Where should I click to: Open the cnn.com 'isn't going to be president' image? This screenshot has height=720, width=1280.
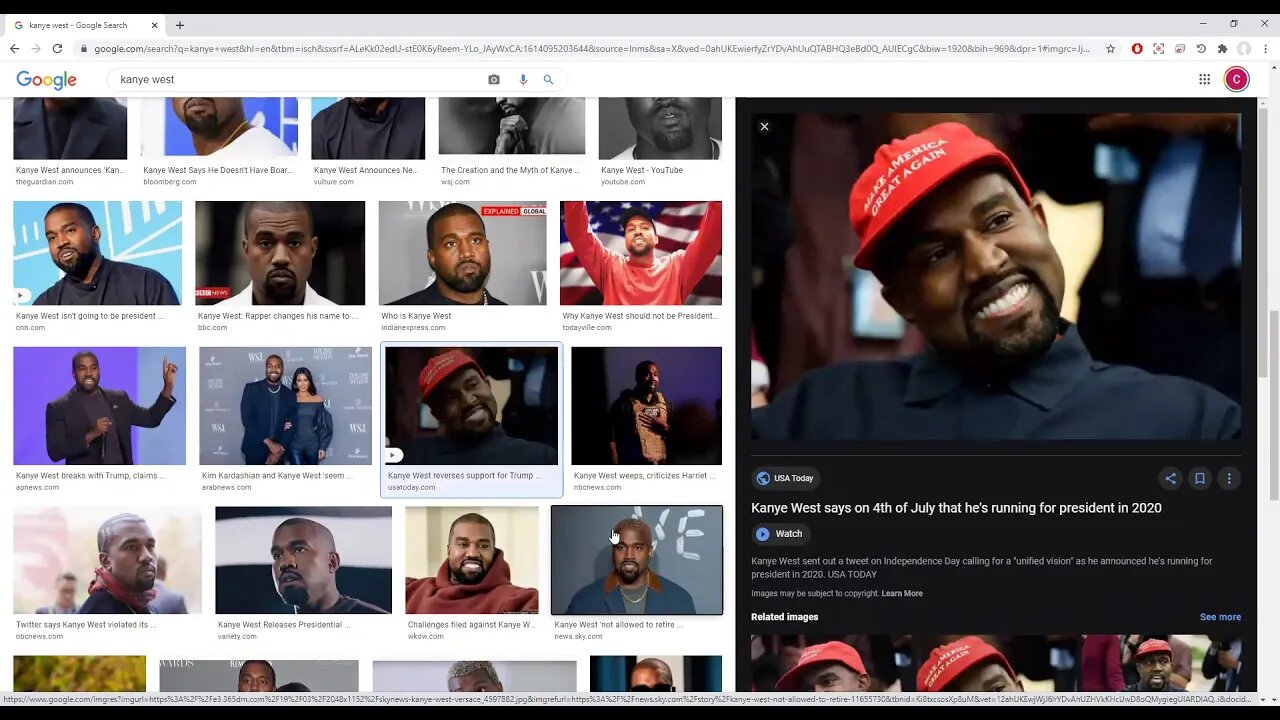point(98,253)
